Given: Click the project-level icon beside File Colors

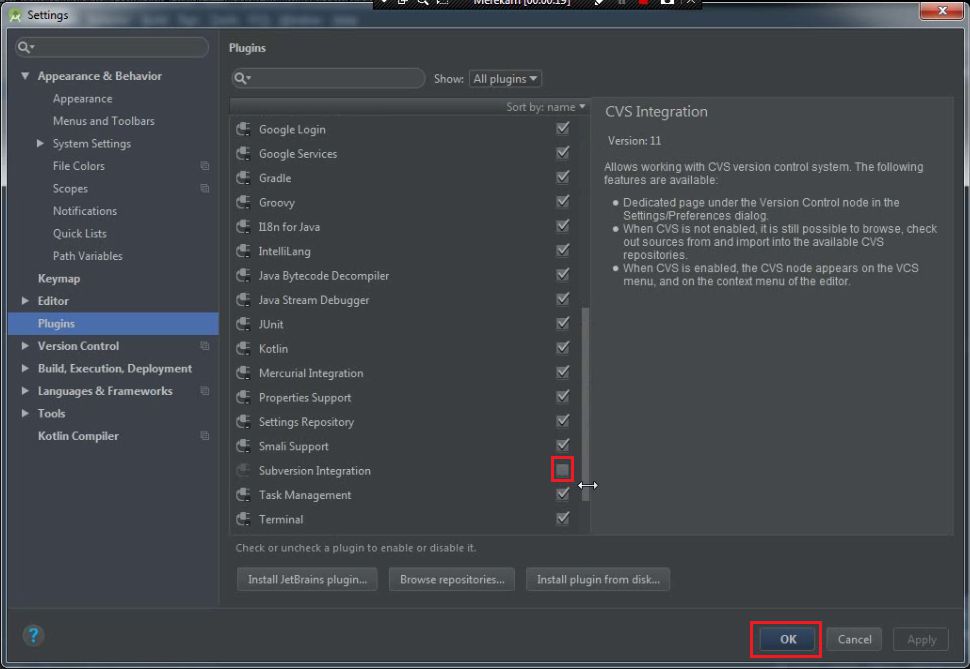Looking at the screenshot, I should (x=205, y=166).
